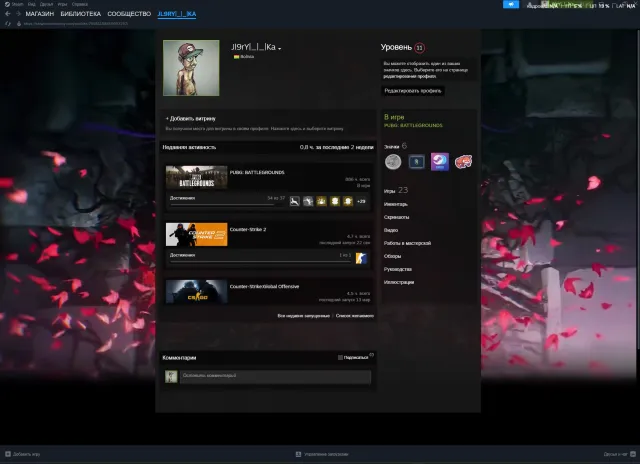This screenshot has width=640, height=464.
Task: Click the dark blue square badge icon
Action: pos(416,162)
